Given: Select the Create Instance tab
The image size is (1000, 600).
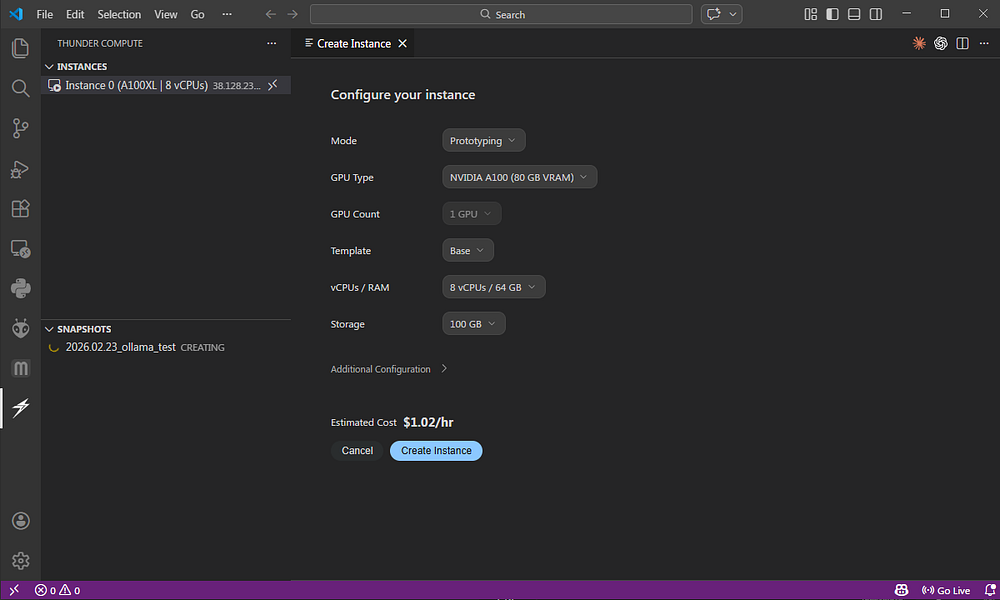Looking at the screenshot, I should (x=353, y=43).
